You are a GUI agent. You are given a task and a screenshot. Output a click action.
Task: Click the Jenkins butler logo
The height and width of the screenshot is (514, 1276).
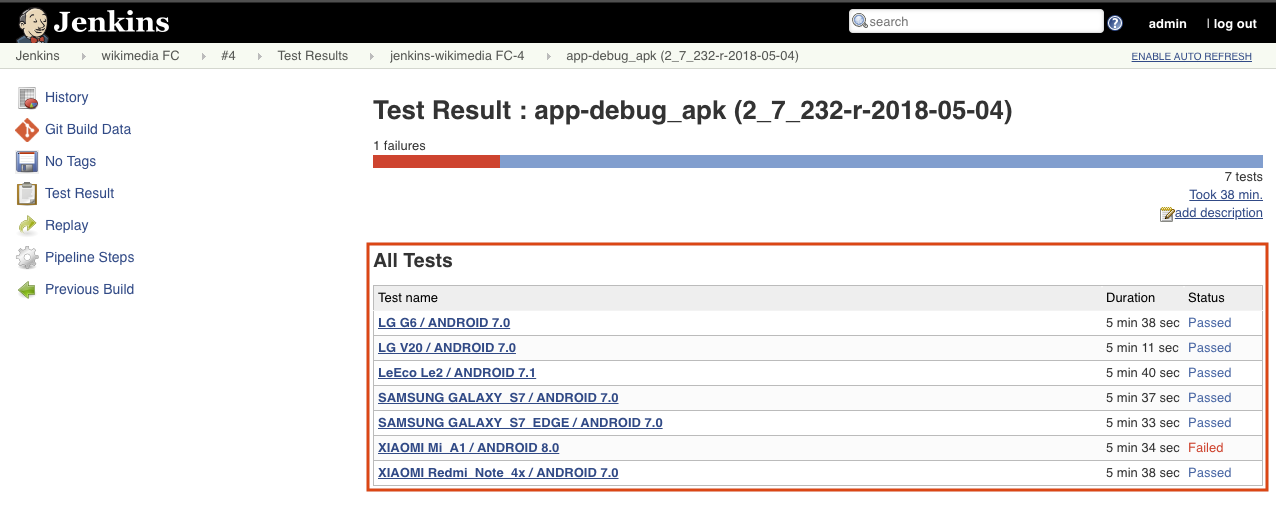point(34,22)
